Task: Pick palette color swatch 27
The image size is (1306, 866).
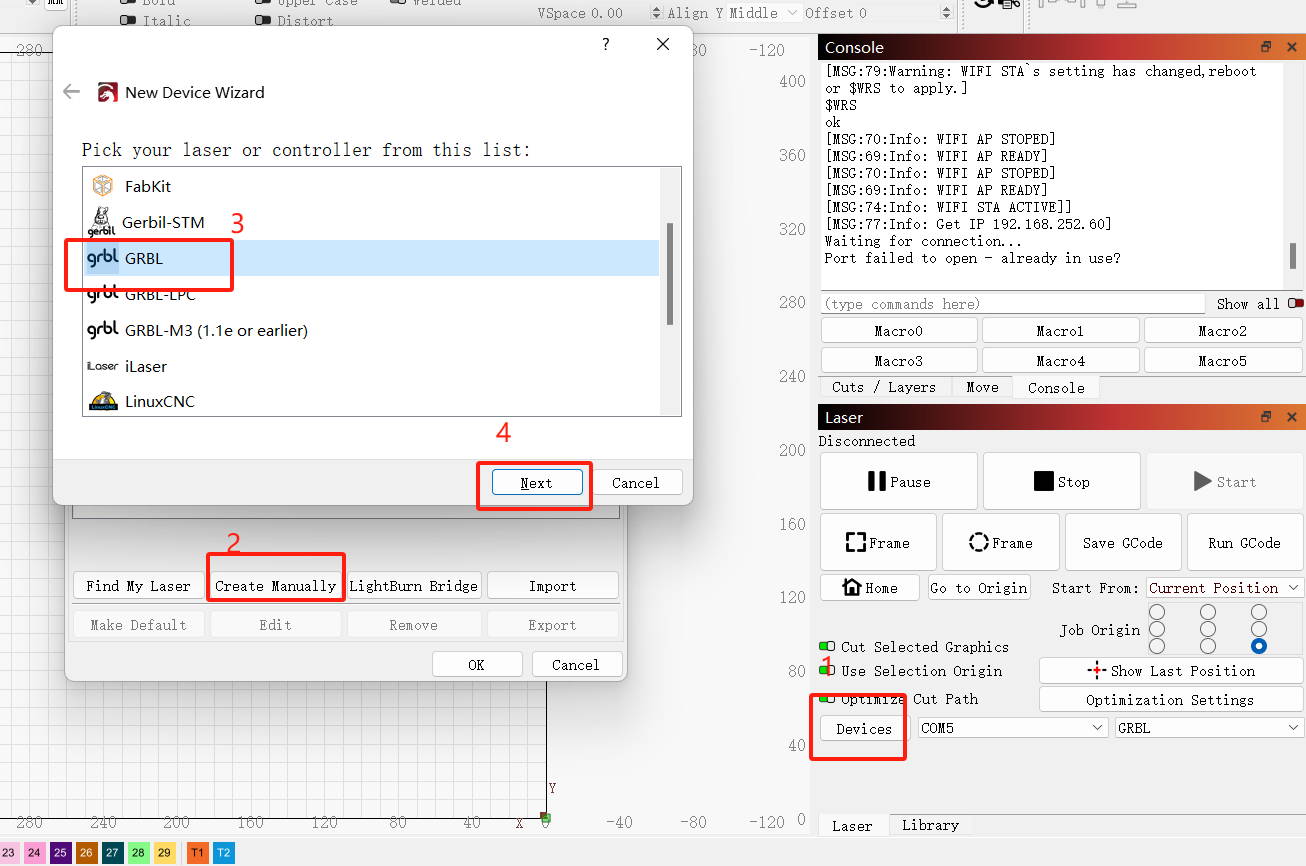Action: (x=112, y=853)
